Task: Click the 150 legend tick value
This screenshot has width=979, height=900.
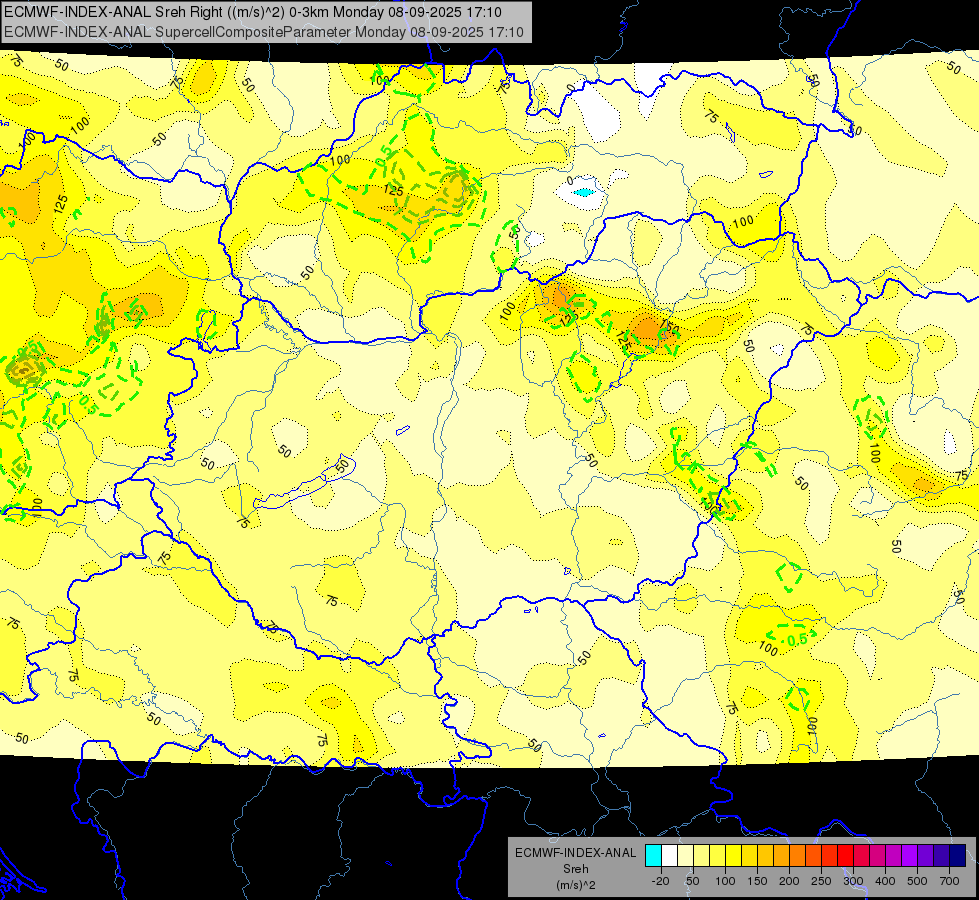Action: pos(757,881)
